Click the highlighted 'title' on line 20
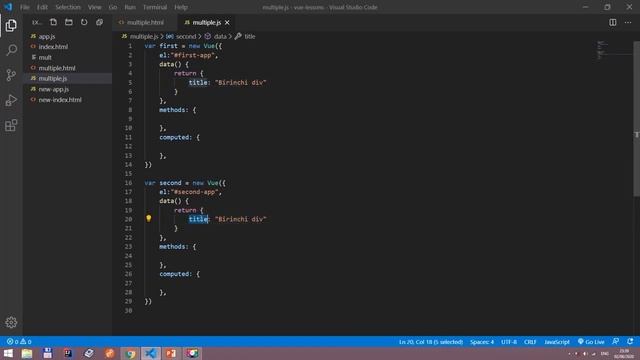Screen dimensions: 640x360 (198, 219)
